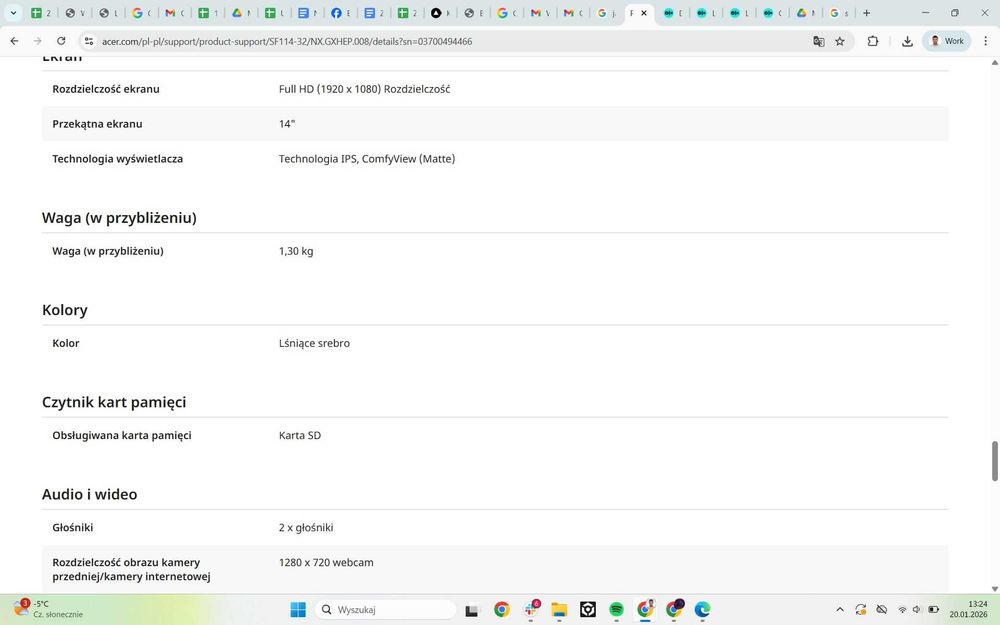Click the vertical scrollbar thumb
The image size is (1000, 625).
[994, 460]
